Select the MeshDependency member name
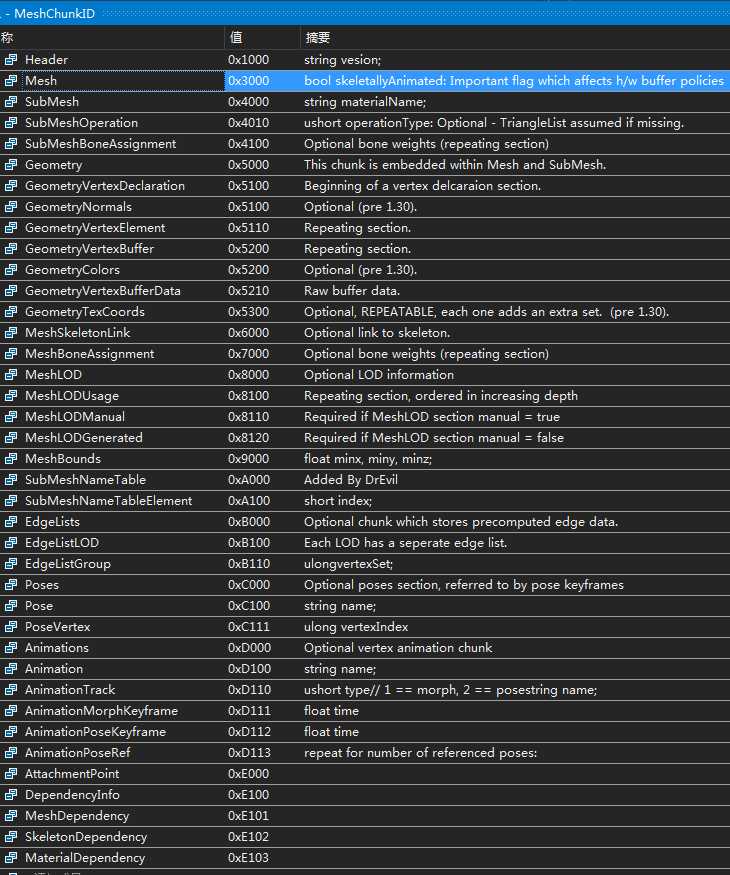 click(77, 816)
